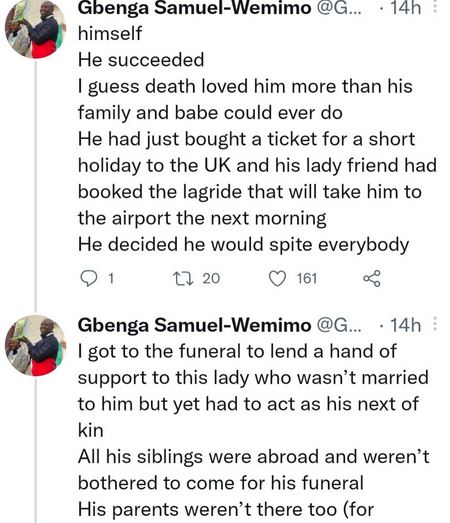
Task: Click the like count 161
Action: pos(307,279)
